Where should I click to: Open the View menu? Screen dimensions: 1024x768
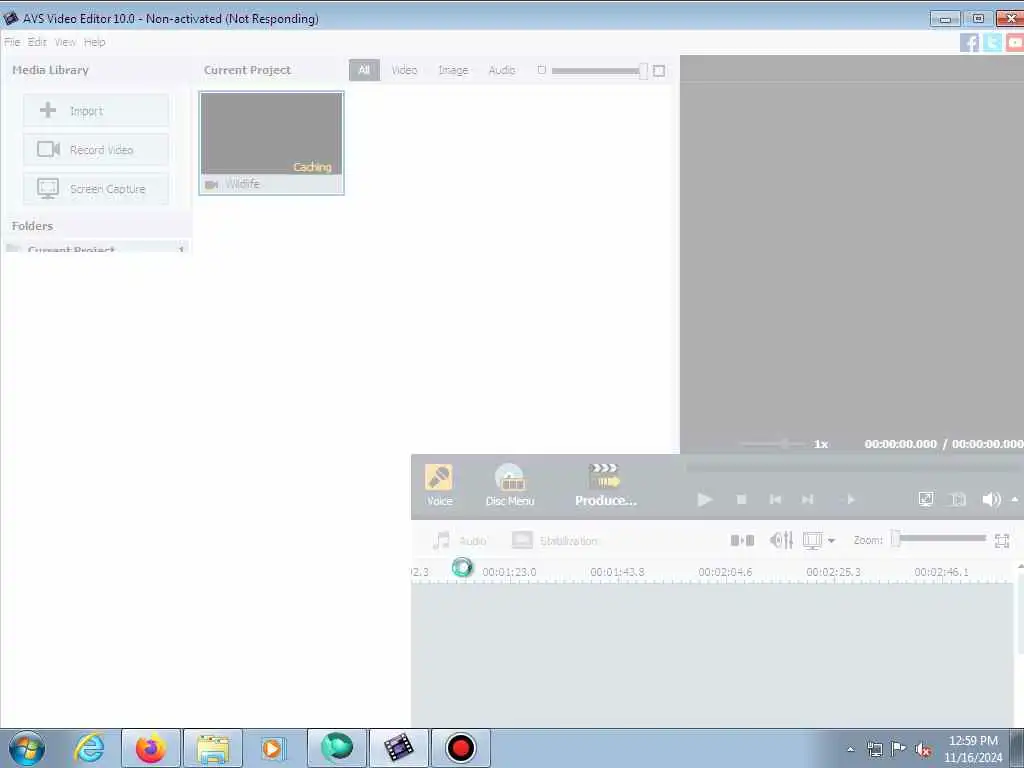[65, 42]
